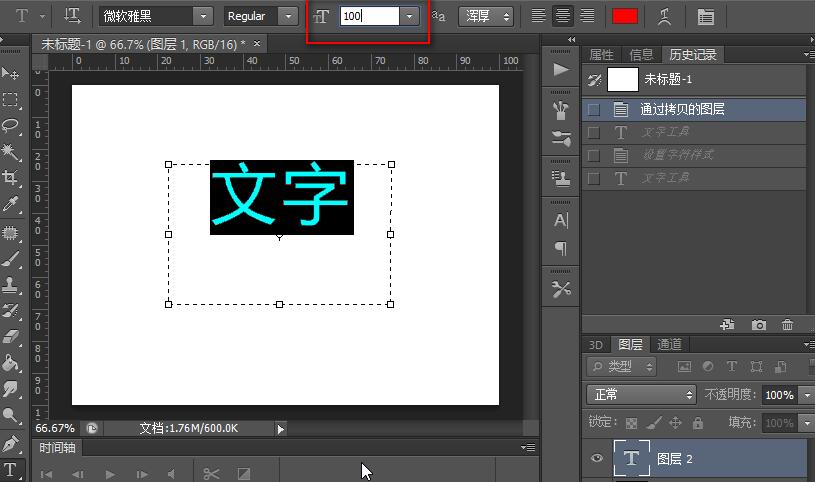
Task: Click the create warped text icon
Action: (665, 16)
